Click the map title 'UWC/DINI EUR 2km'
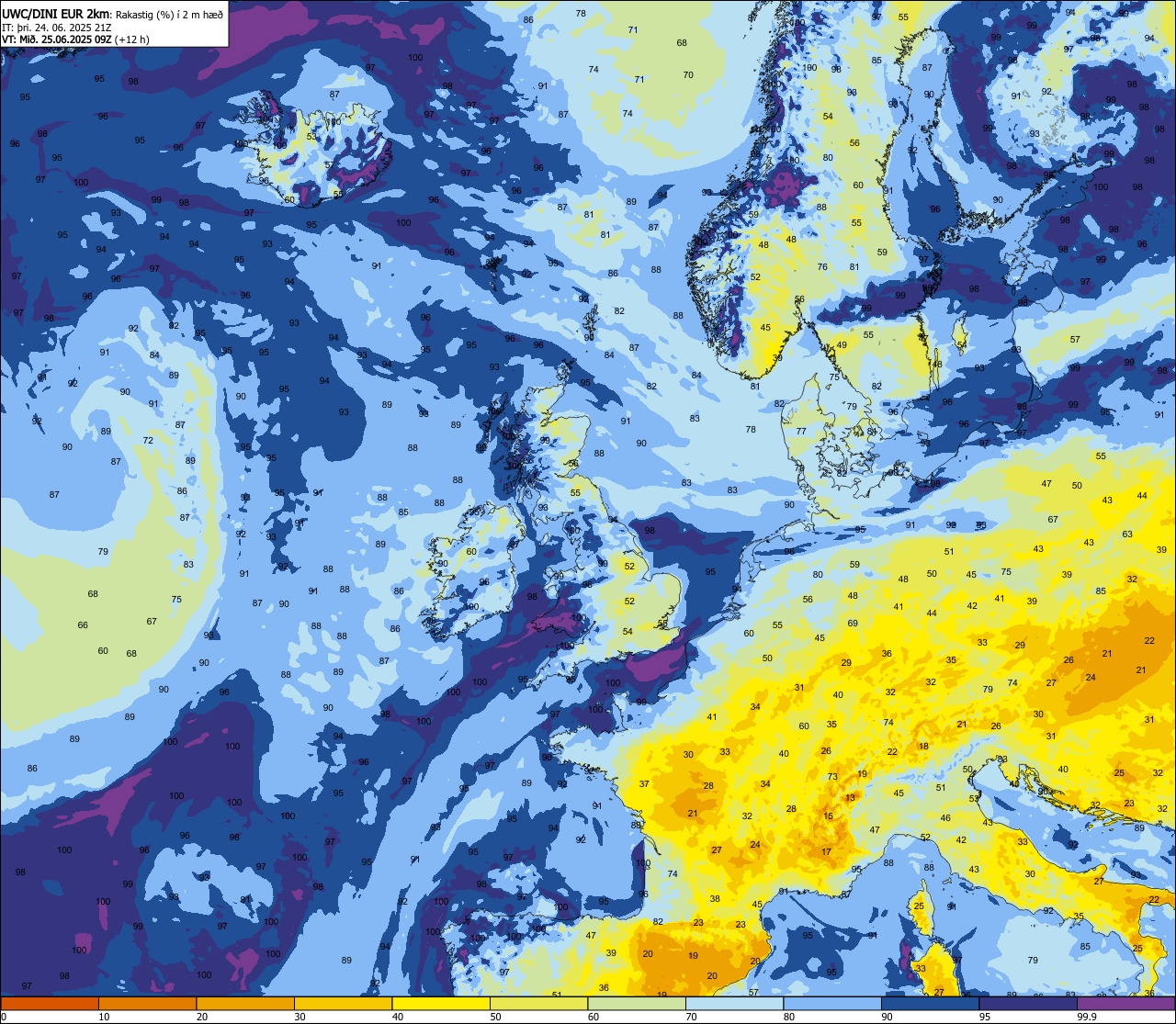Viewport: 1176px width, 1024px height. click(x=56, y=13)
